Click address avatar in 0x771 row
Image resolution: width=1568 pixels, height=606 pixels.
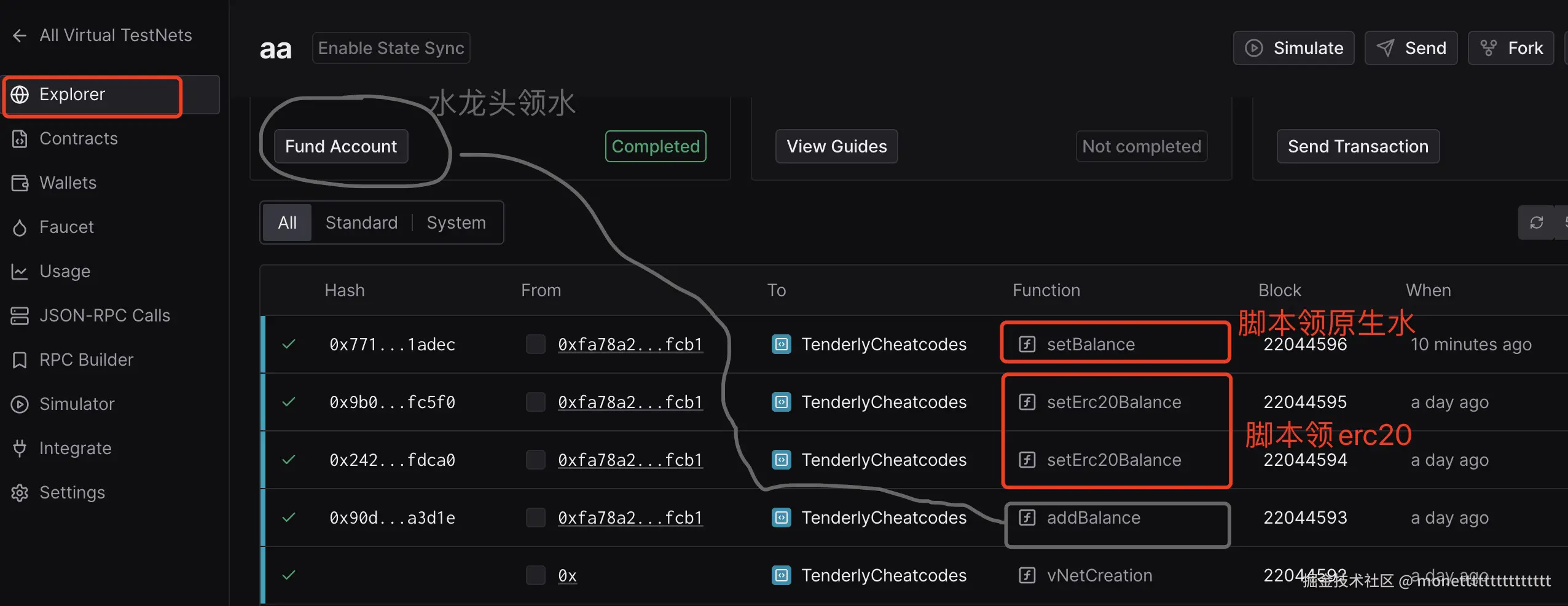tap(536, 344)
